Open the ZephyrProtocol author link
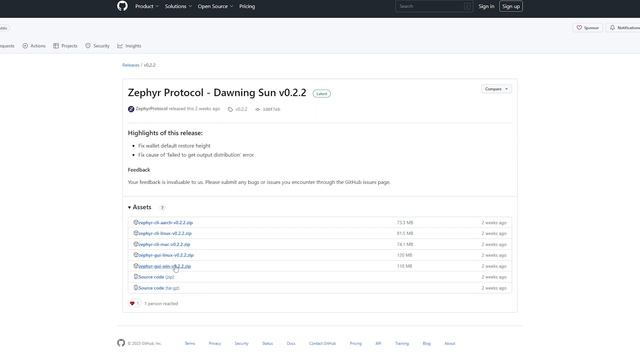 point(151,109)
